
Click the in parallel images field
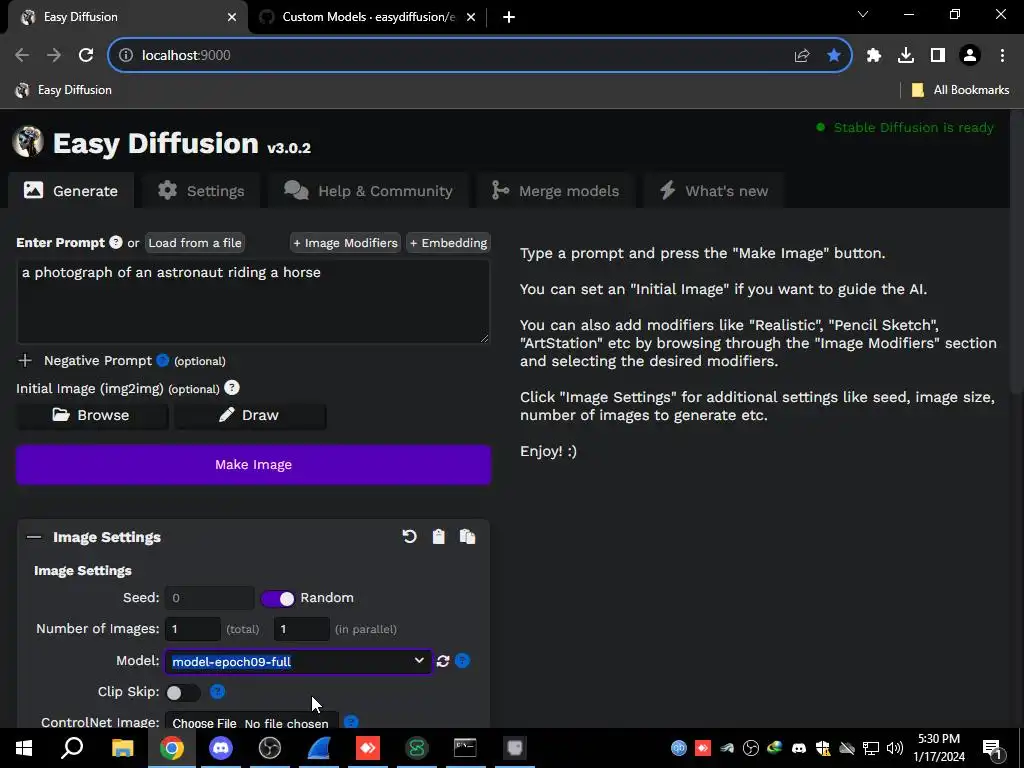[x=301, y=629]
